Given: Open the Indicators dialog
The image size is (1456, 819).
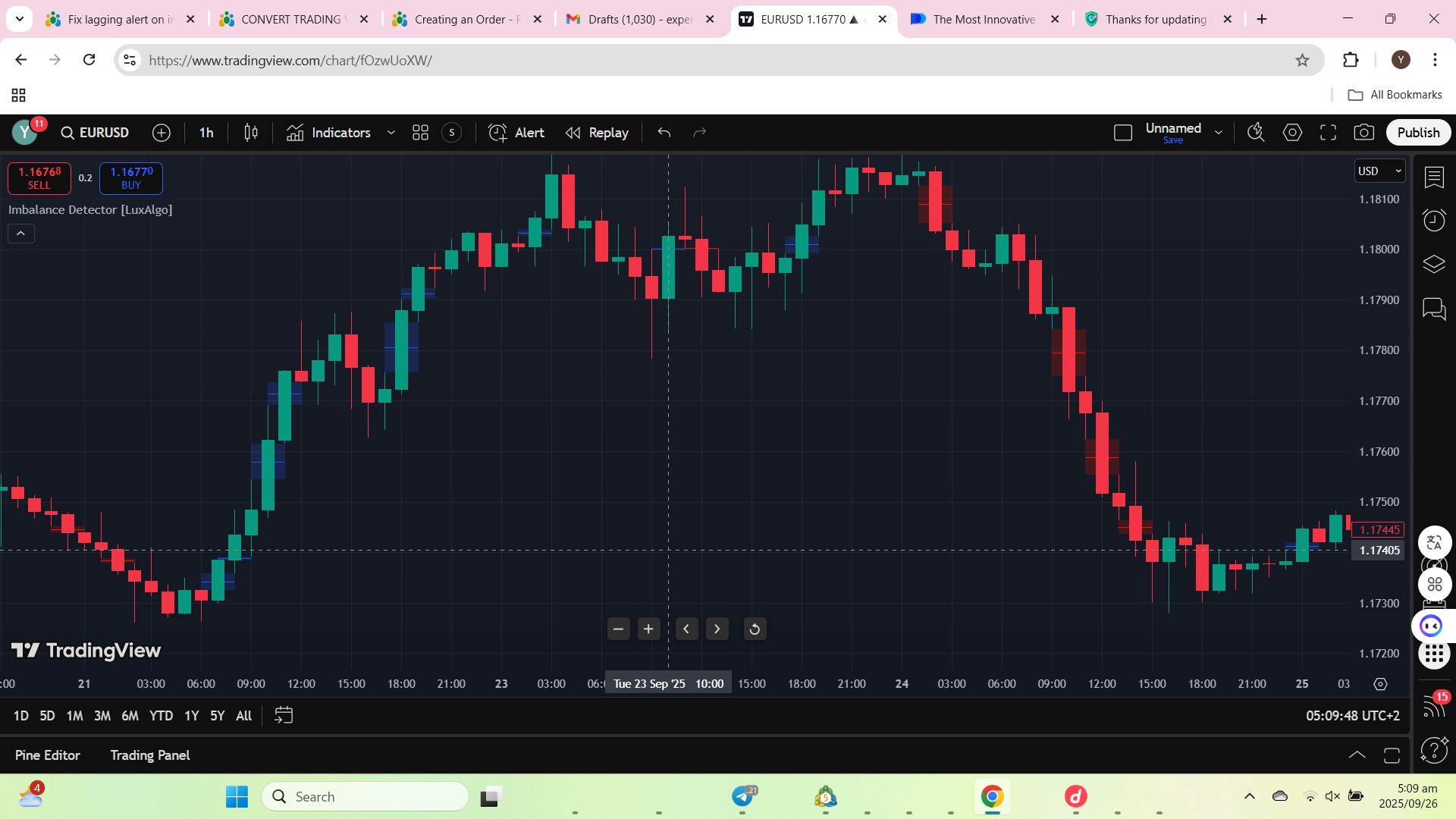Looking at the screenshot, I should [x=329, y=133].
